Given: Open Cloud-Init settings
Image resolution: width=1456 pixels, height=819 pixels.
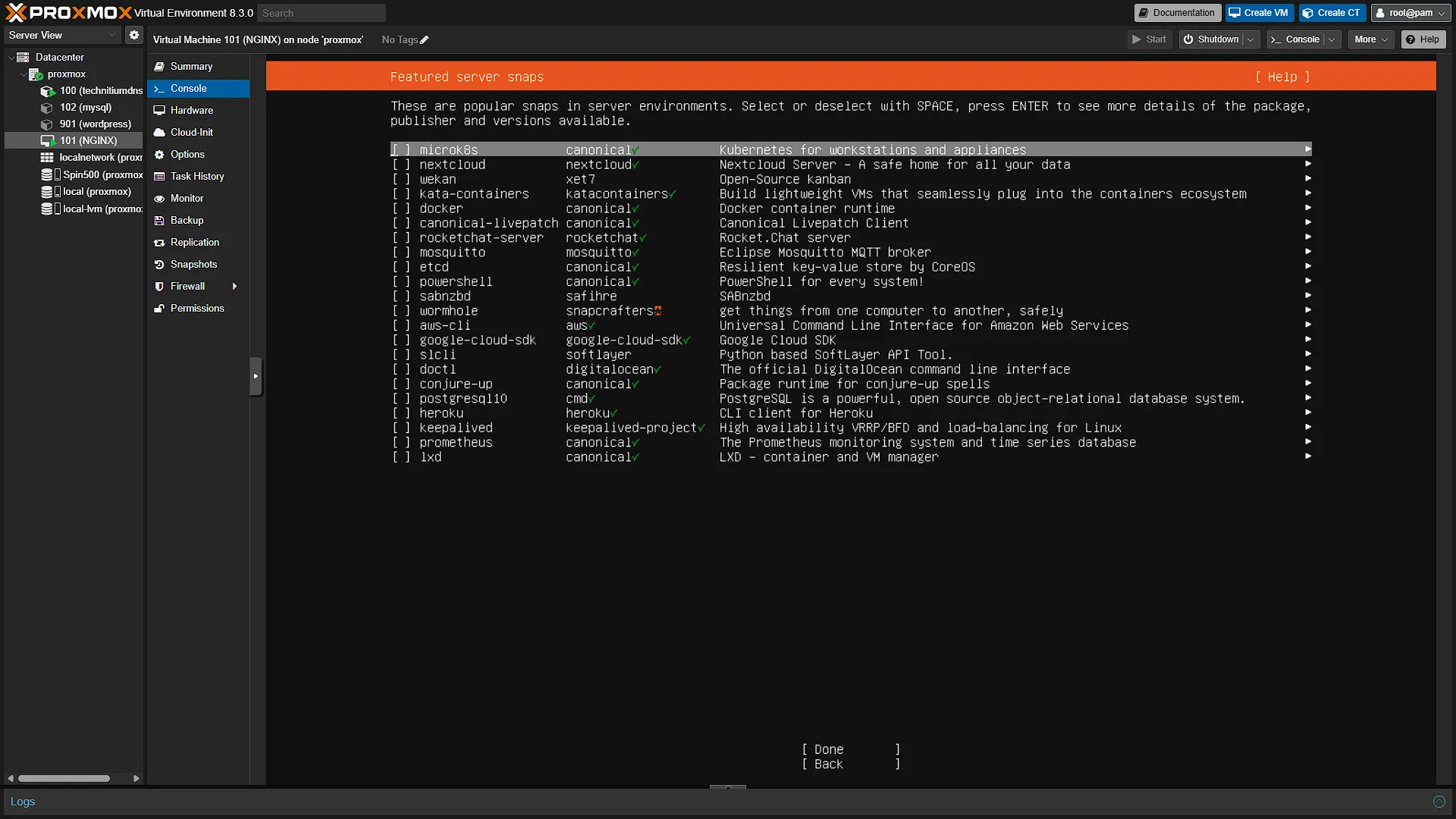Looking at the screenshot, I should [199, 132].
